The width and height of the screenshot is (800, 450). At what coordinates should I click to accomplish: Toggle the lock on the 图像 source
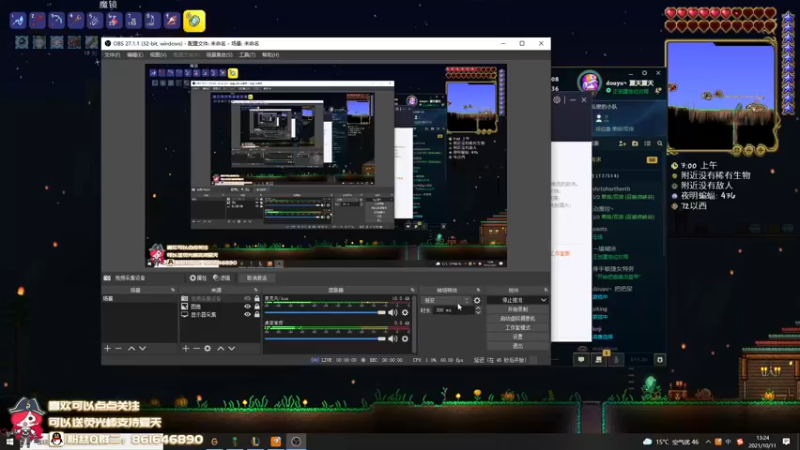[x=257, y=307]
